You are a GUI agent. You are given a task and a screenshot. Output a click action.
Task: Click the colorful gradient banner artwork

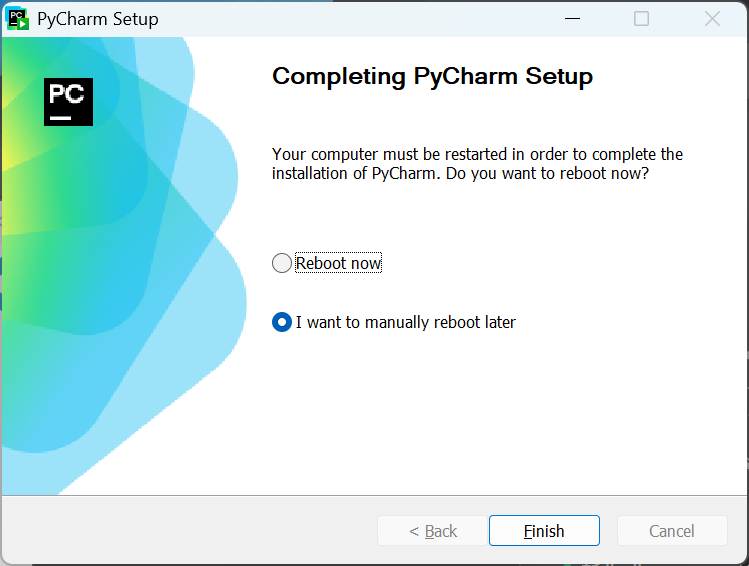pos(124,266)
